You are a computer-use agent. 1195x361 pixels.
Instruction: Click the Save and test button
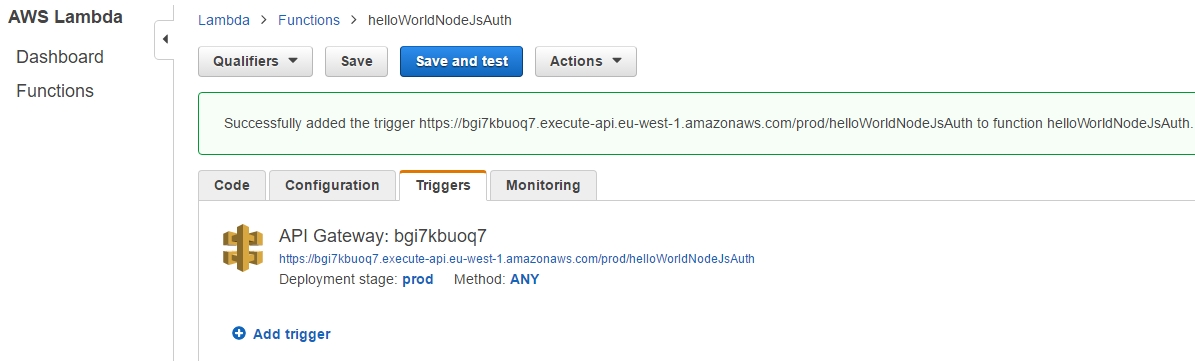click(461, 62)
